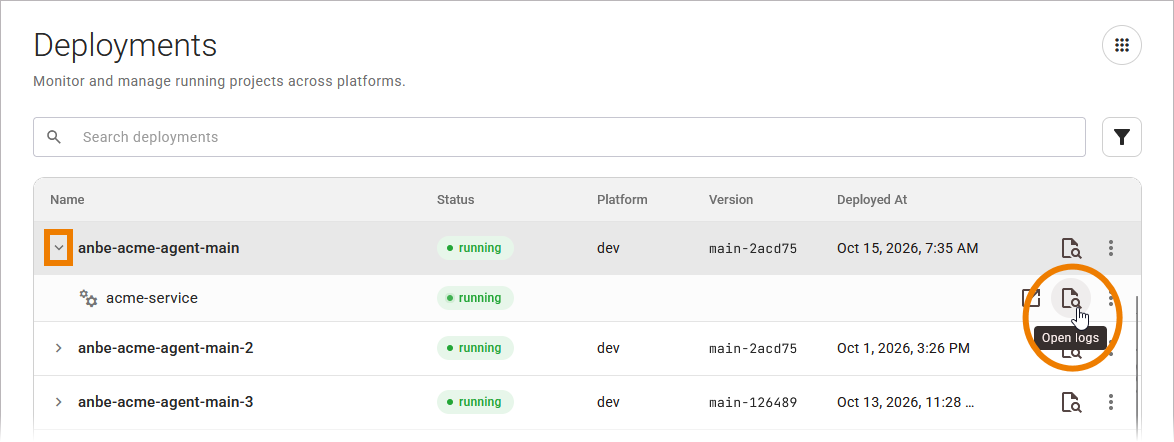1174x442 pixels.
Task: Open more options for anbe-acme-agent-main
Action: (x=1111, y=248)
